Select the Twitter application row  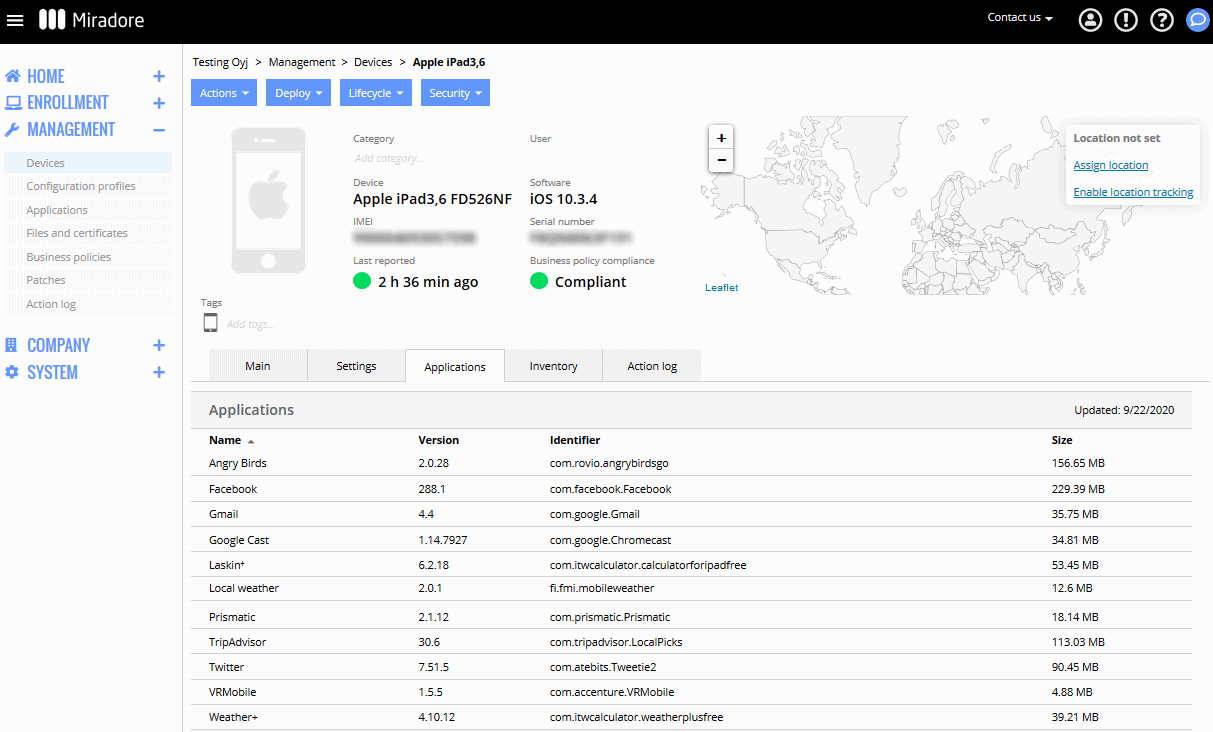(x=691, y=667)
